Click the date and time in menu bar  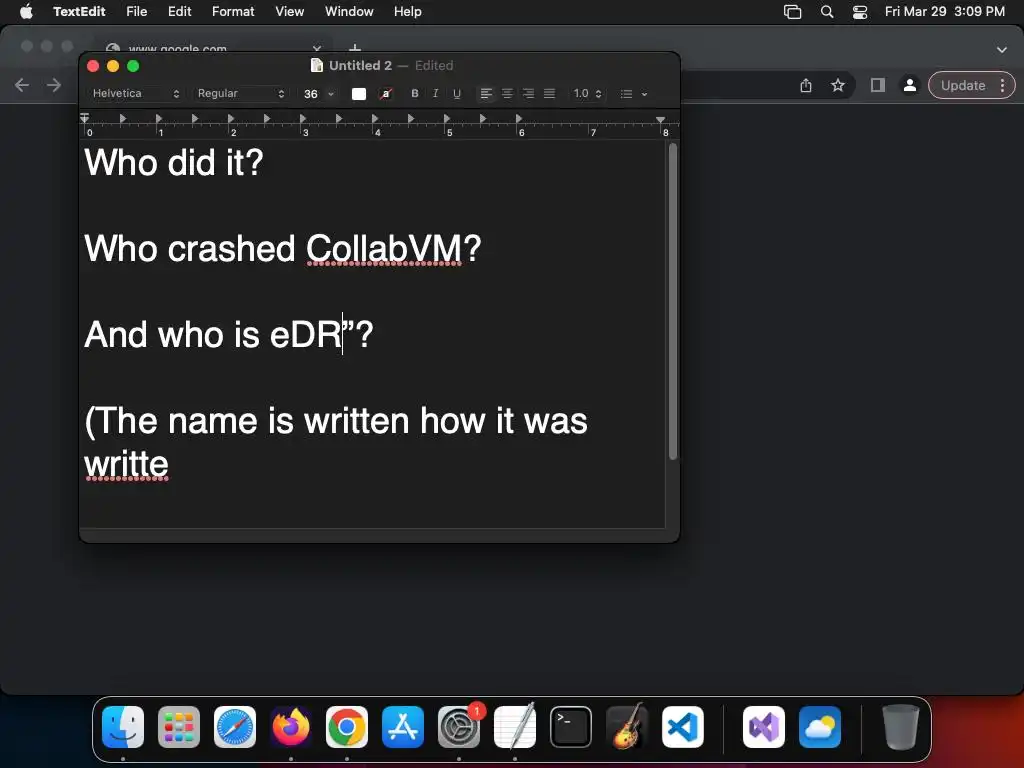tap(944, 11)
